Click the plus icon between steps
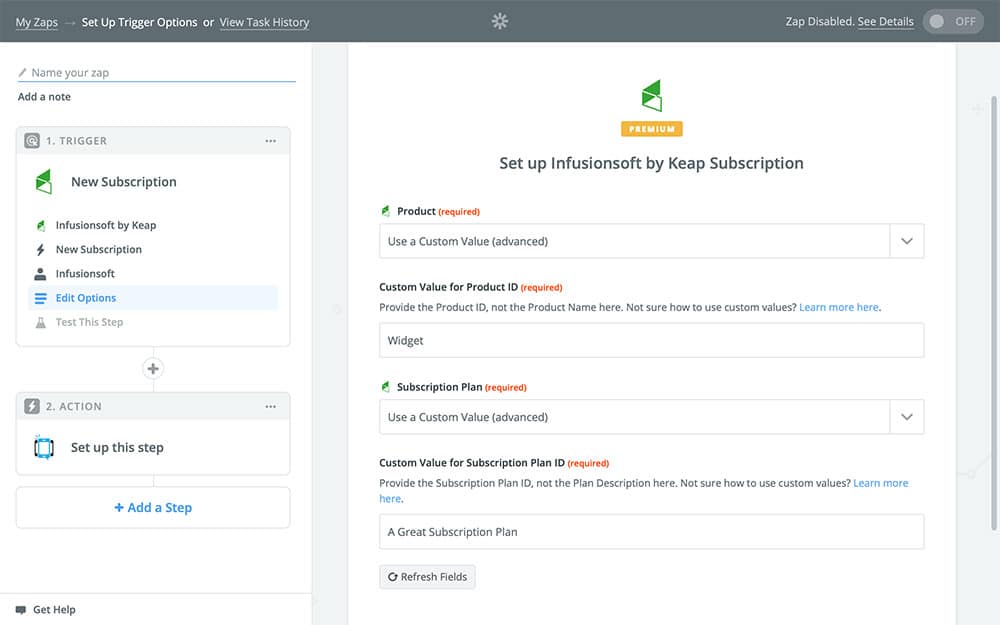1000x625 pixels. click(x=153, y=368)
